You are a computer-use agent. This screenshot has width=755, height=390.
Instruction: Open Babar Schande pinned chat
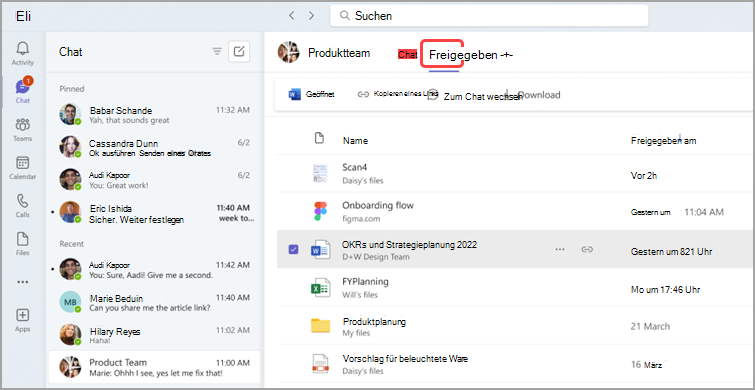click(155, 115)
